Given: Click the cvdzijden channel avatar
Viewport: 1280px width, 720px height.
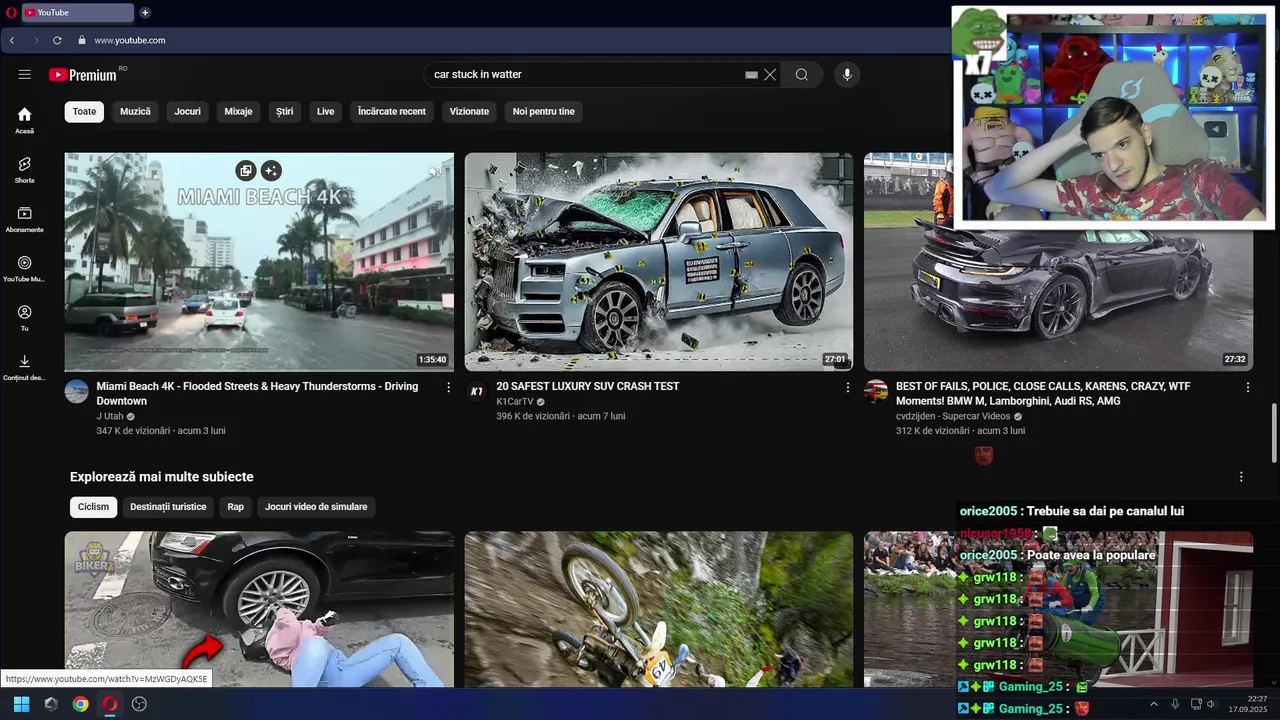Looking at the screenshot, I should tap(876, 391).
